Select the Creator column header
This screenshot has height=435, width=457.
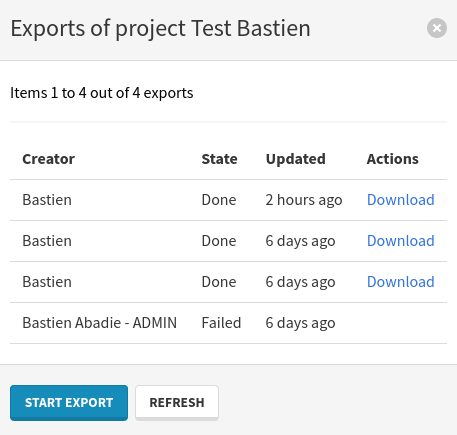(x=49, y=159)
